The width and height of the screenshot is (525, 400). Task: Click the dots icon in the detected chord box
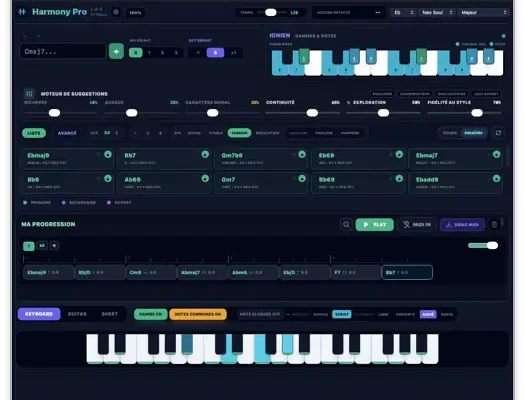(x=378, y=13)
